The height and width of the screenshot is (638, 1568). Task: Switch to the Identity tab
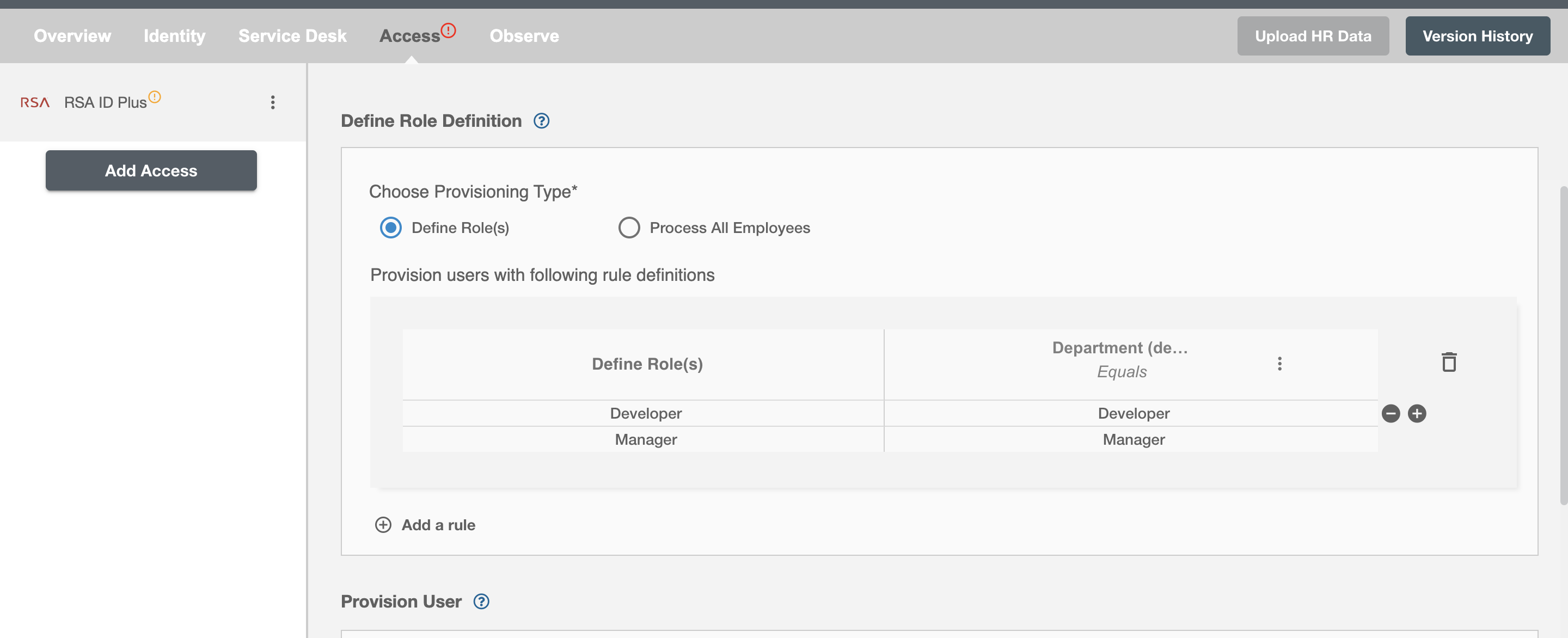coord(175,36)
